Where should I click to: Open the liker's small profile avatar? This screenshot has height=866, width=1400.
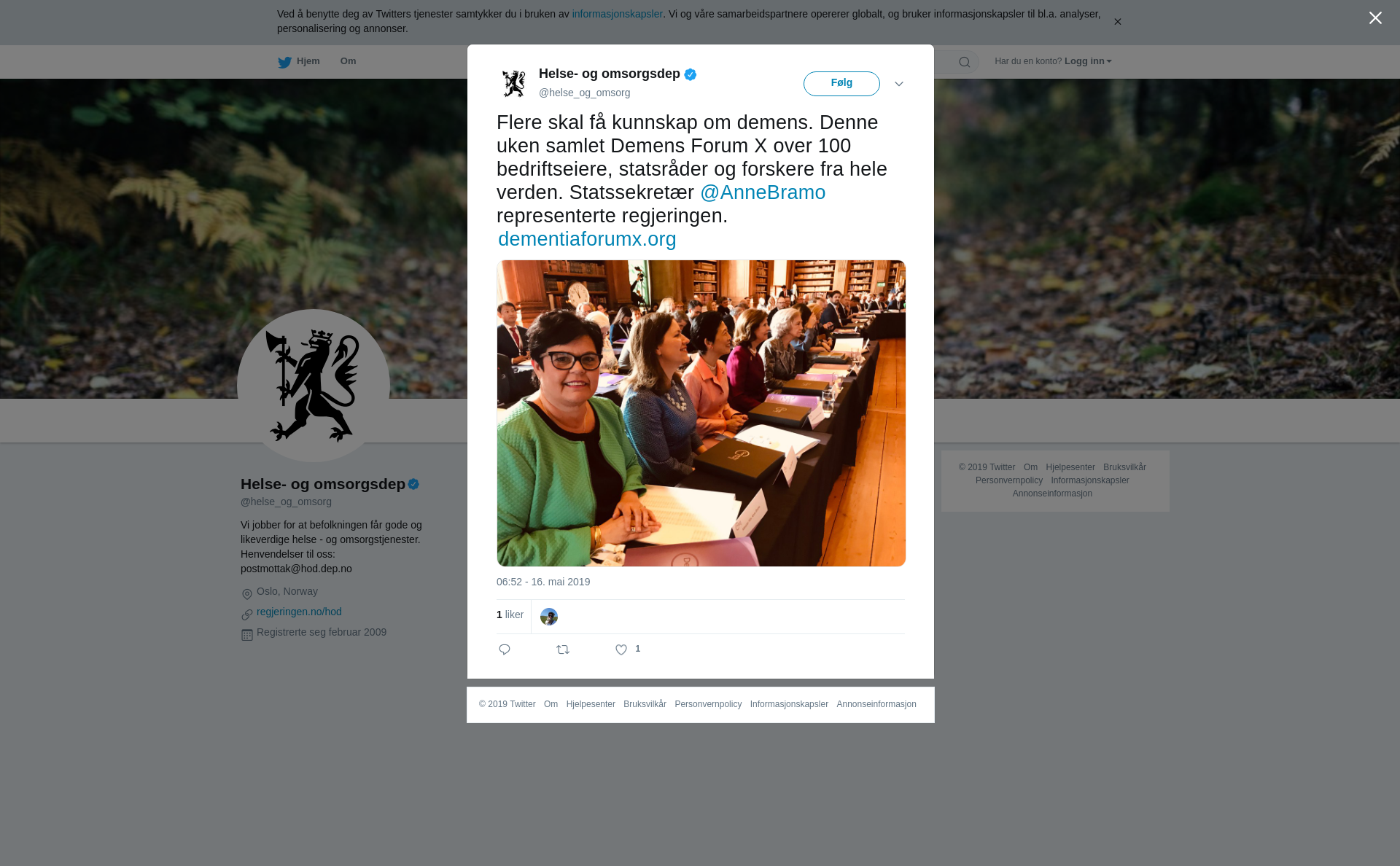click(549, 617)
